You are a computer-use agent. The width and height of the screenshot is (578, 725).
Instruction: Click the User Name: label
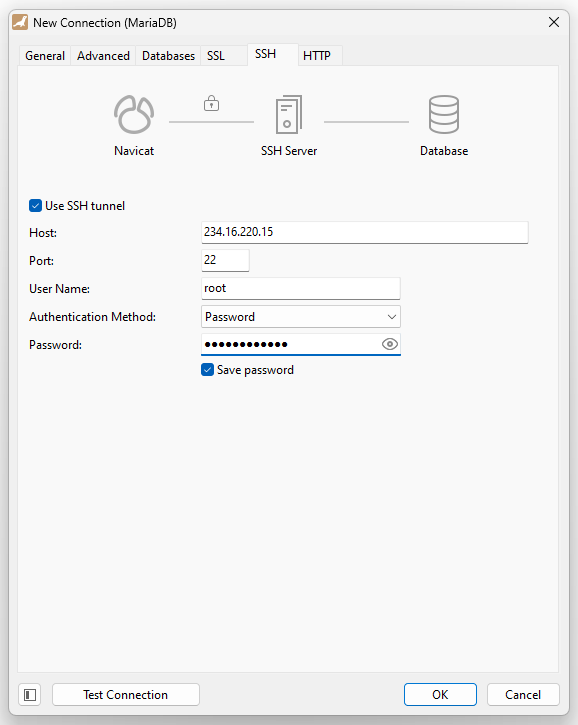59,289
